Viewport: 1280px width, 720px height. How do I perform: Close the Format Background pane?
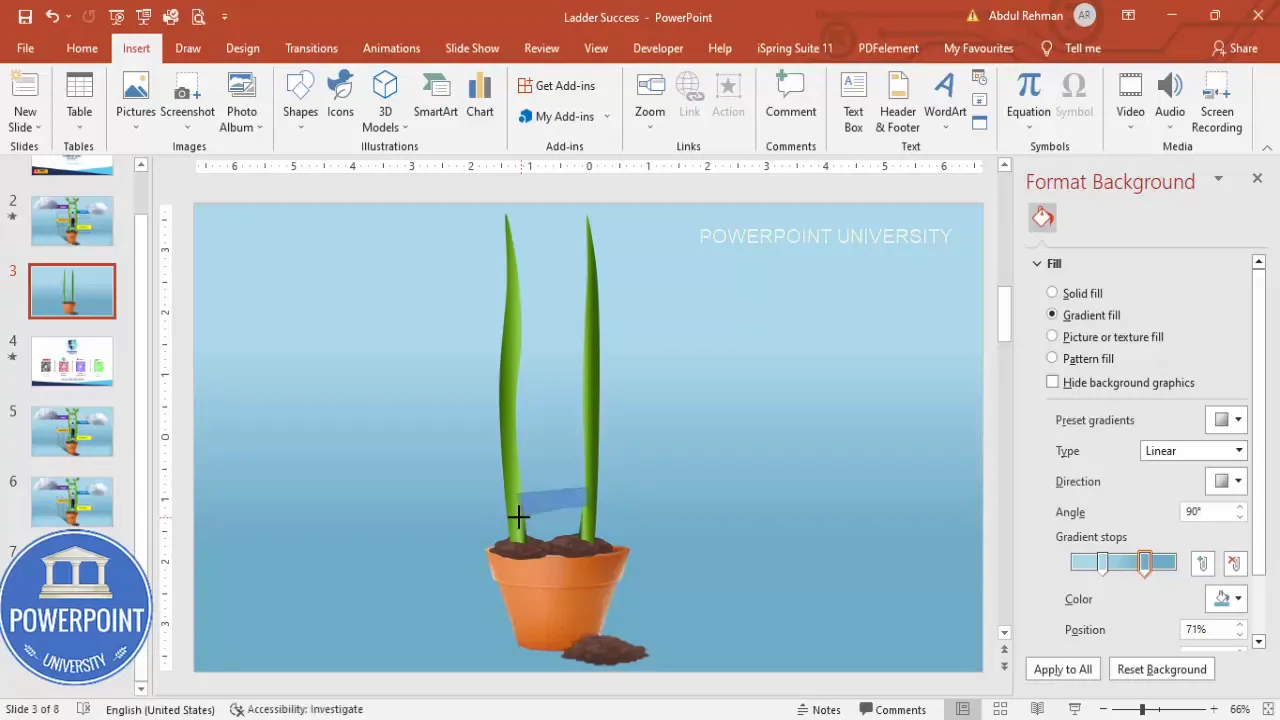tap(1257, 178)
